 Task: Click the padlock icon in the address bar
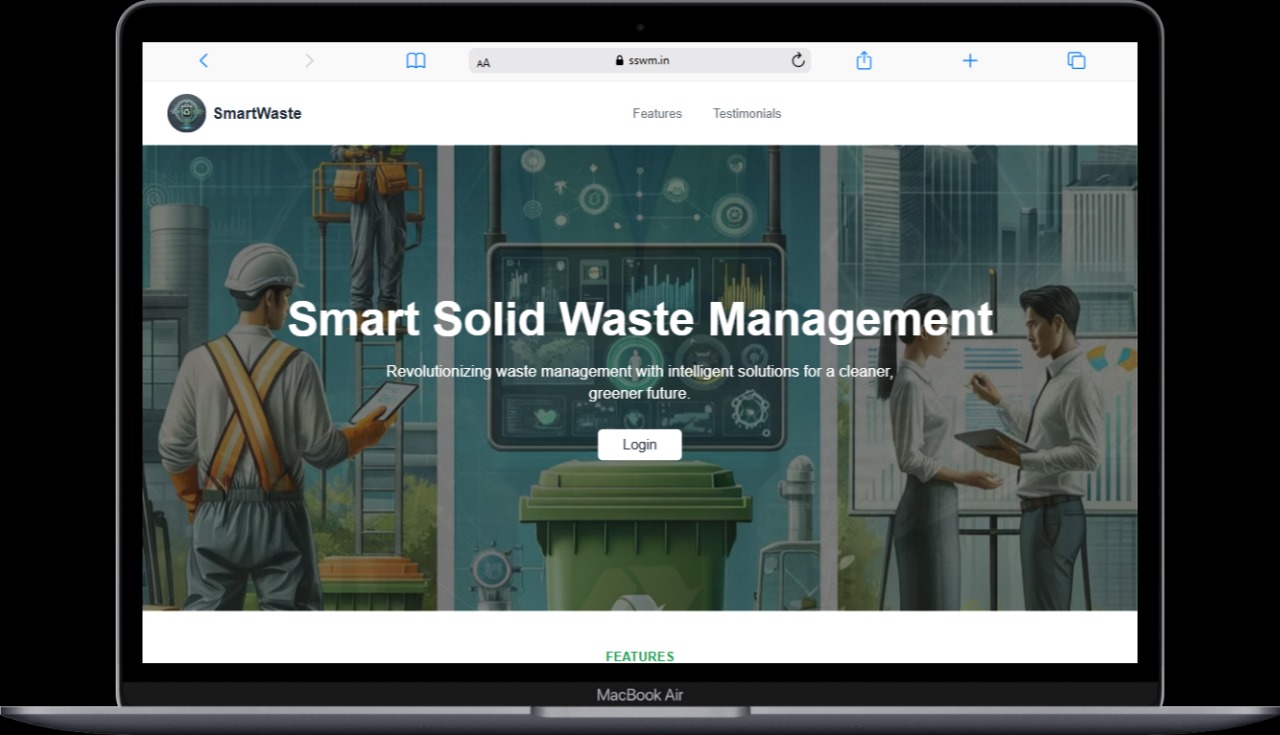621,60
